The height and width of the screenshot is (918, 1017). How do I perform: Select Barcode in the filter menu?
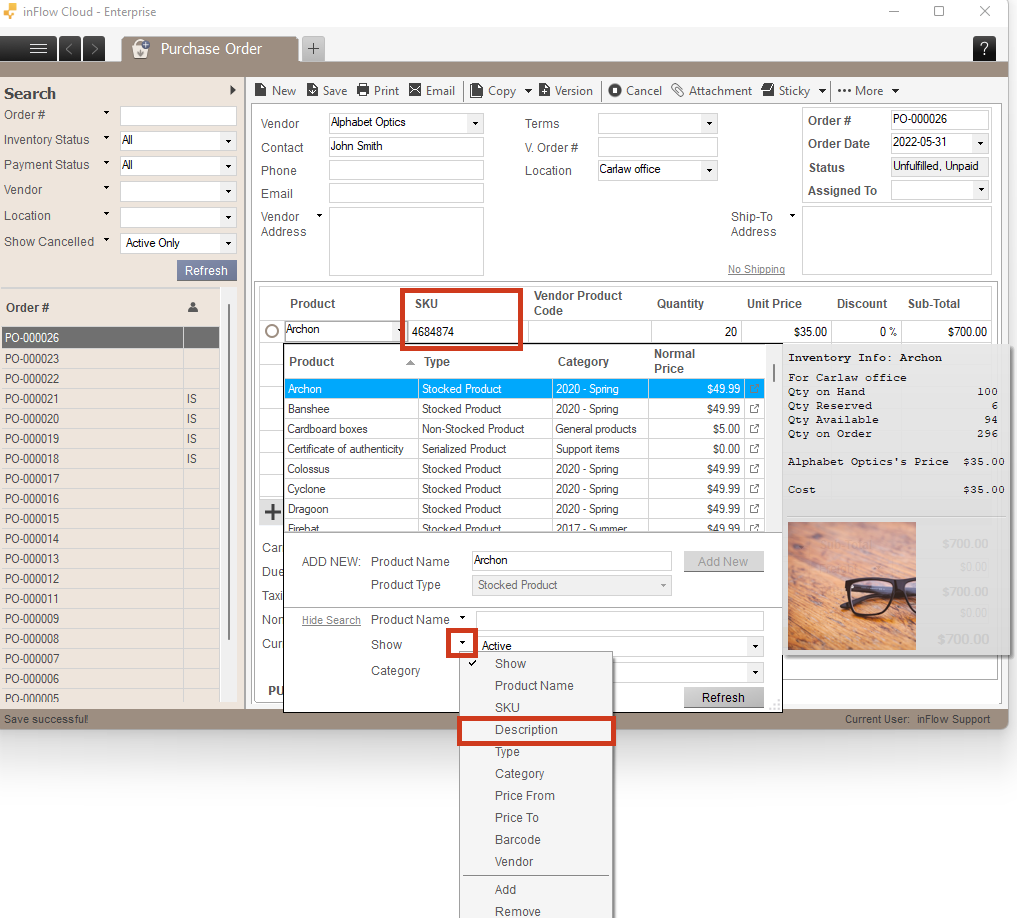[x=517, y=840]
